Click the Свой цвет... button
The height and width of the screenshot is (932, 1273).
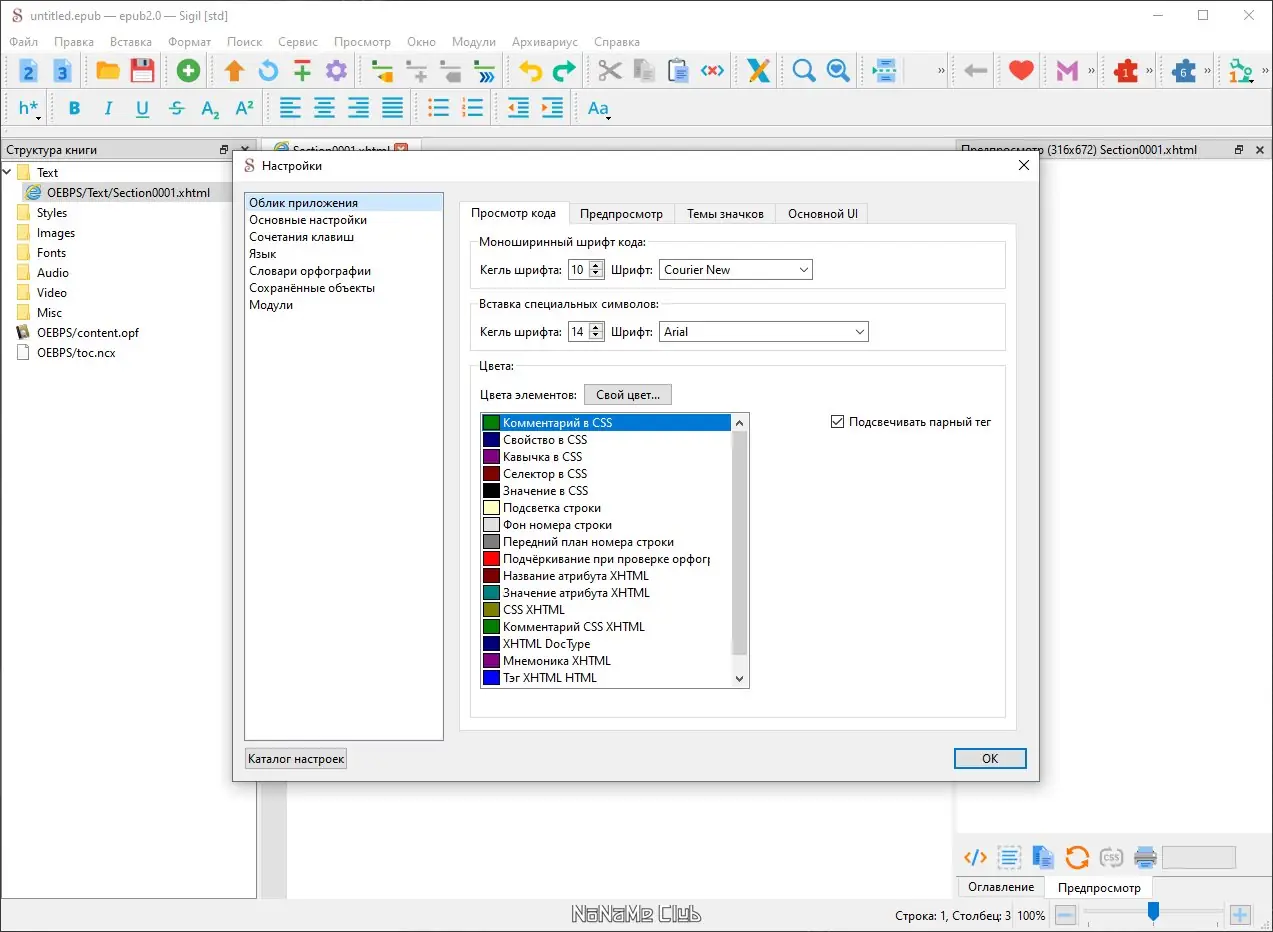click(628, 395)
